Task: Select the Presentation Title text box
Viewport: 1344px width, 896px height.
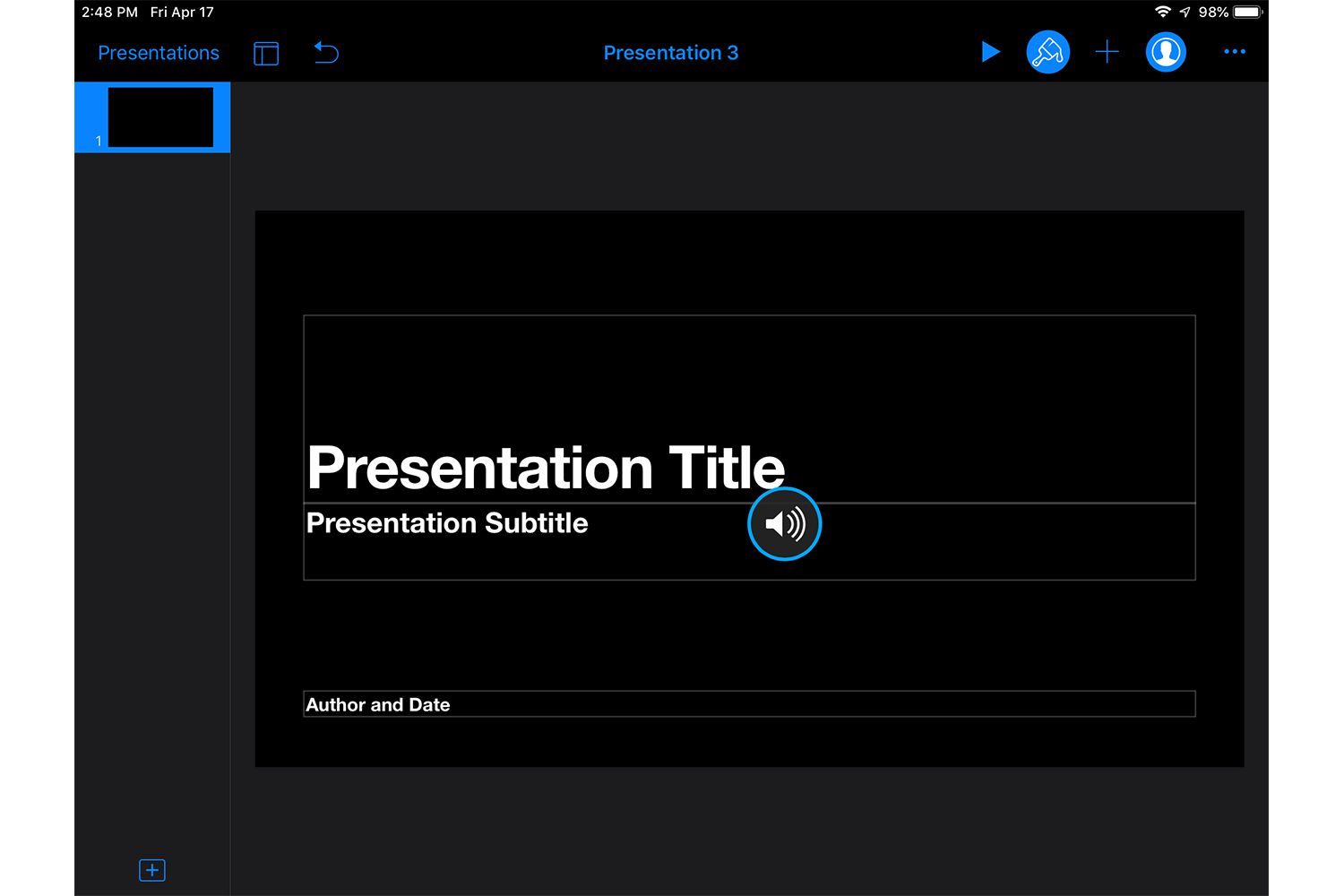Action: (x=545, y=468)
